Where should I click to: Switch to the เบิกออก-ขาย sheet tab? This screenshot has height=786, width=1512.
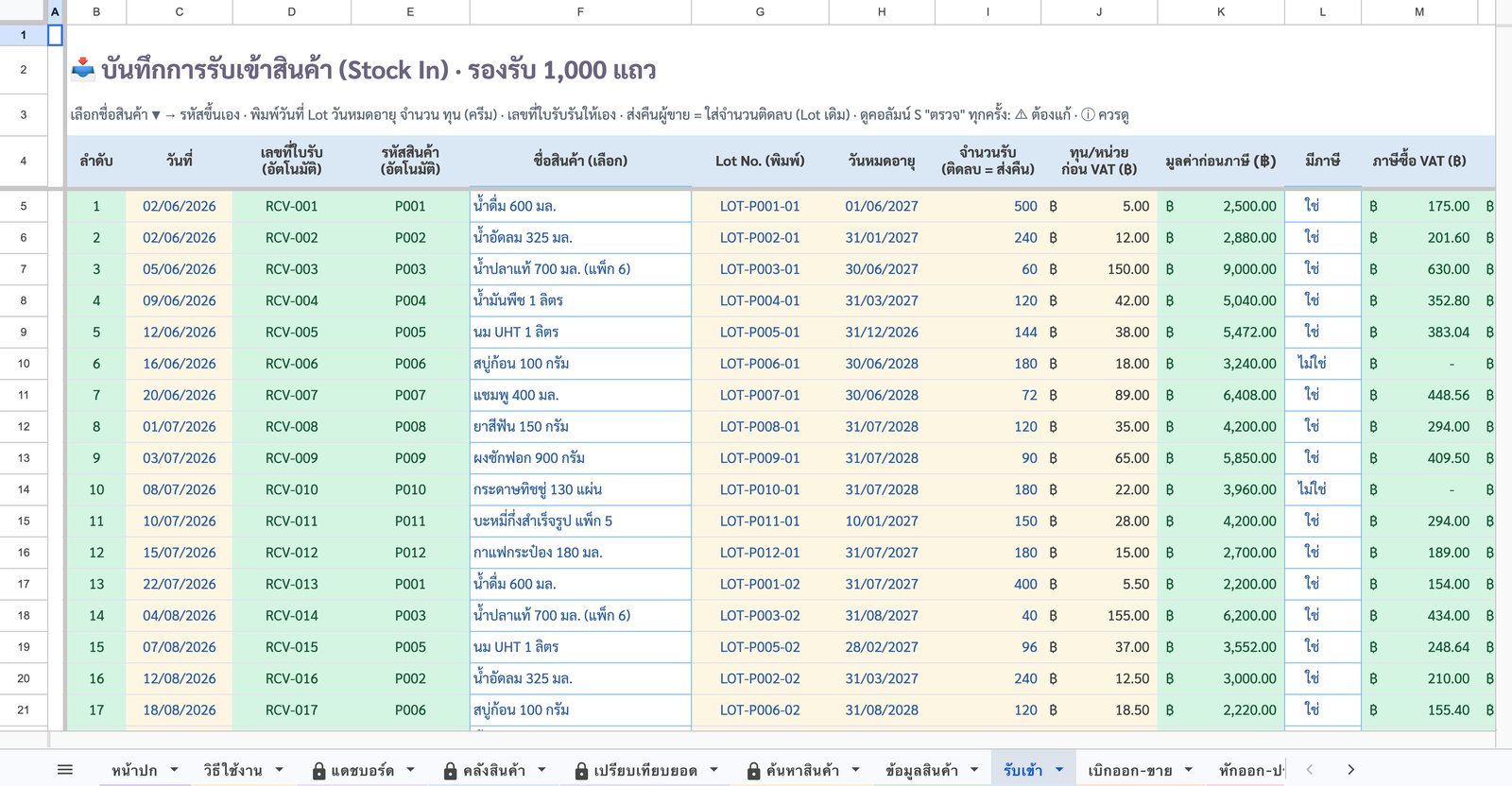click(1130, 770)
